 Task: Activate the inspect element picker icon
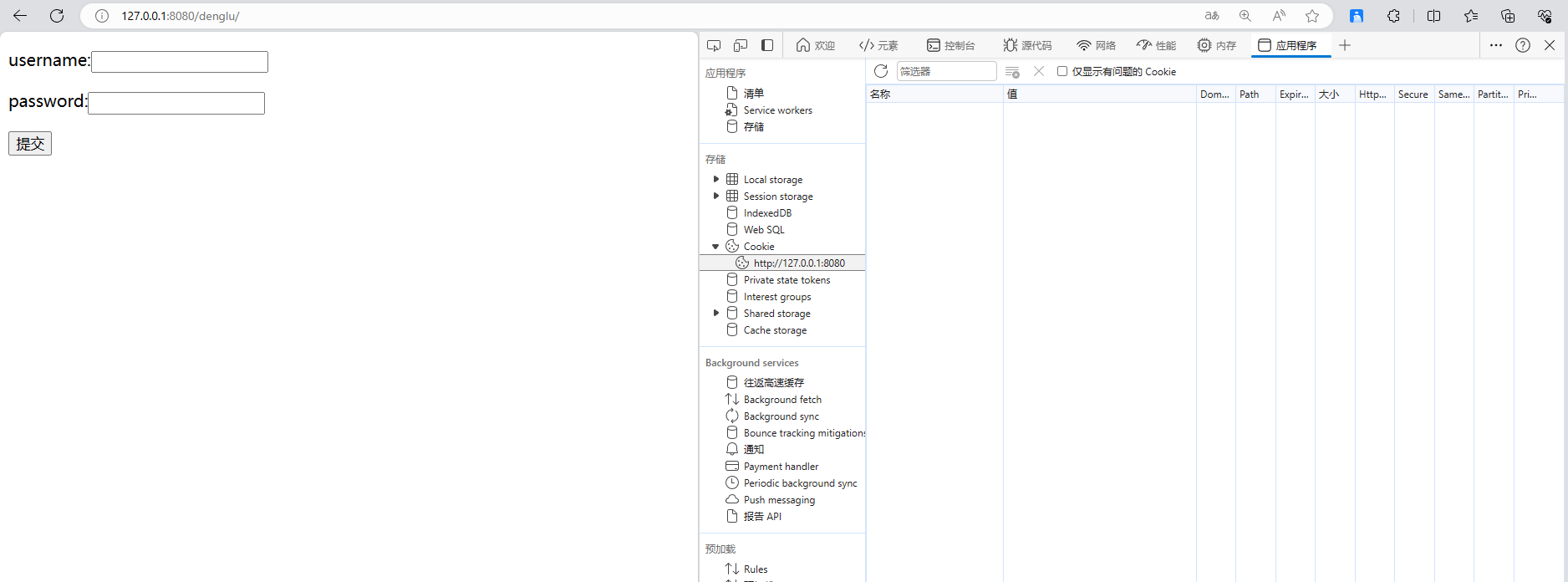point(714,45)
